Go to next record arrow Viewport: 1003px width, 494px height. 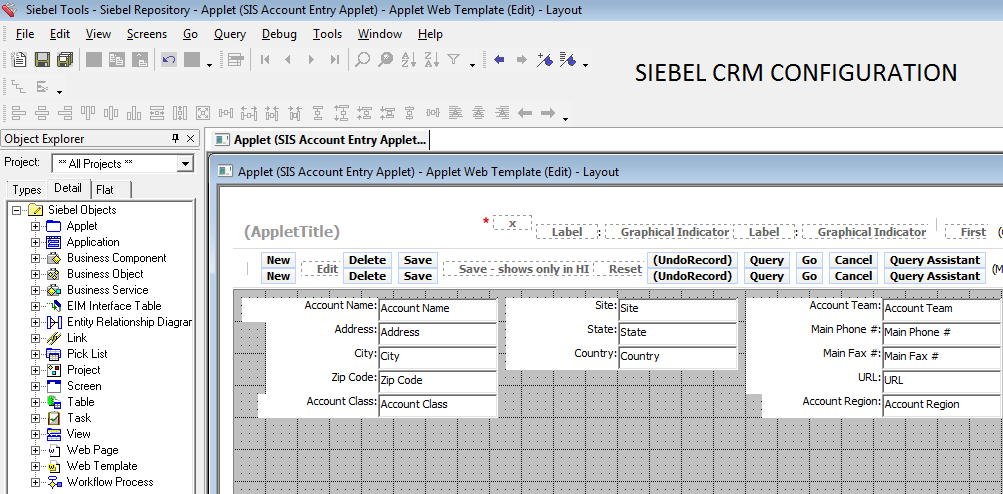click(x=312, y=60)
